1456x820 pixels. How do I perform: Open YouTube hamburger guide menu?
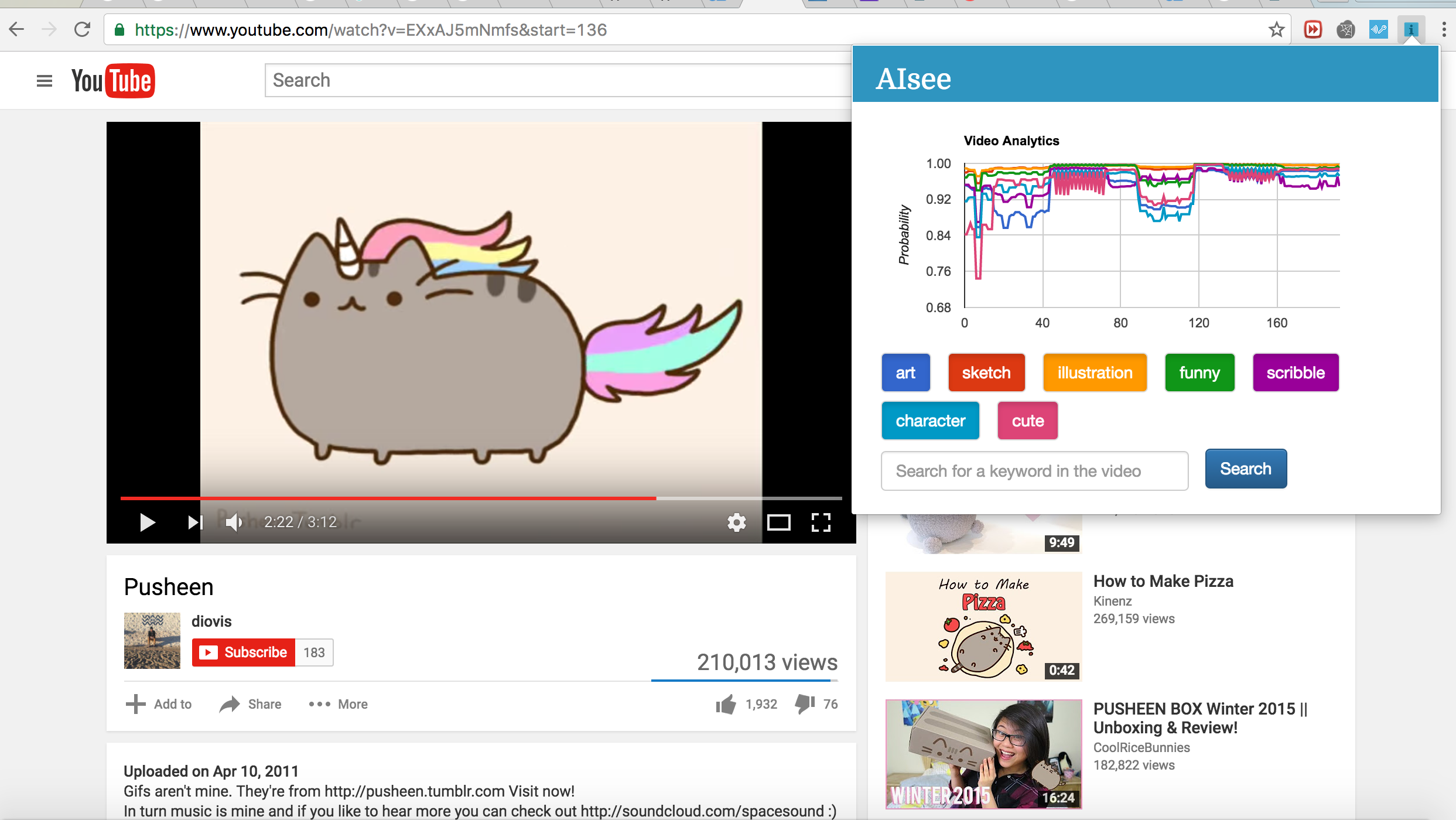tap(45, 81)
